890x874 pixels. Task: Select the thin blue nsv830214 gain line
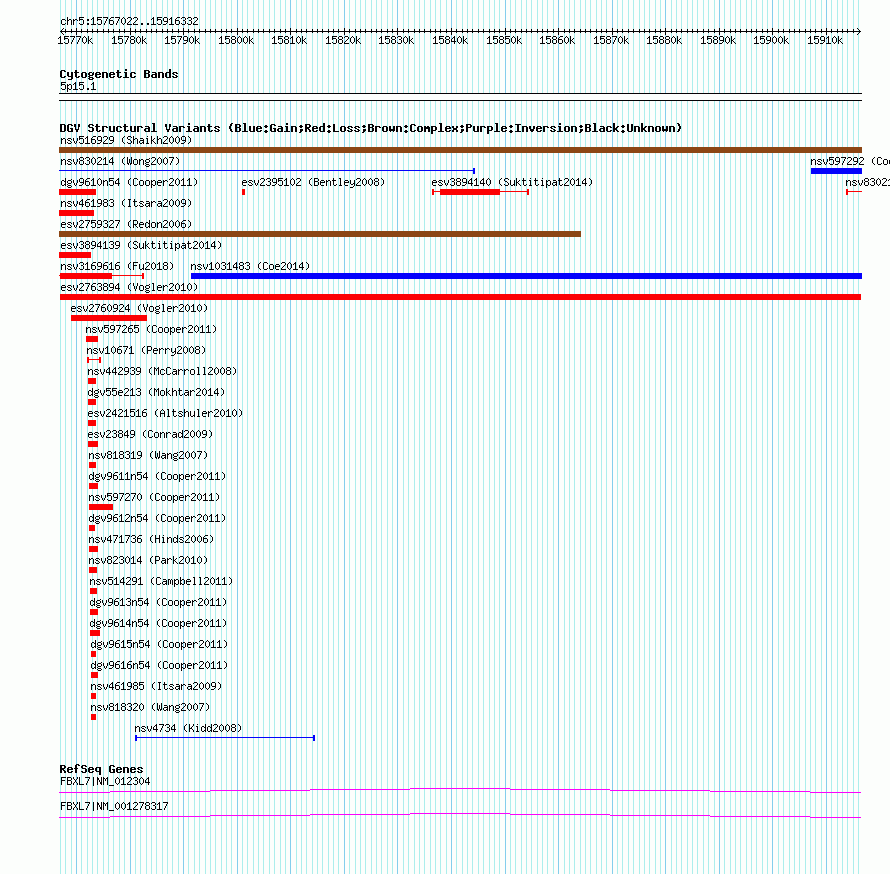267,170
